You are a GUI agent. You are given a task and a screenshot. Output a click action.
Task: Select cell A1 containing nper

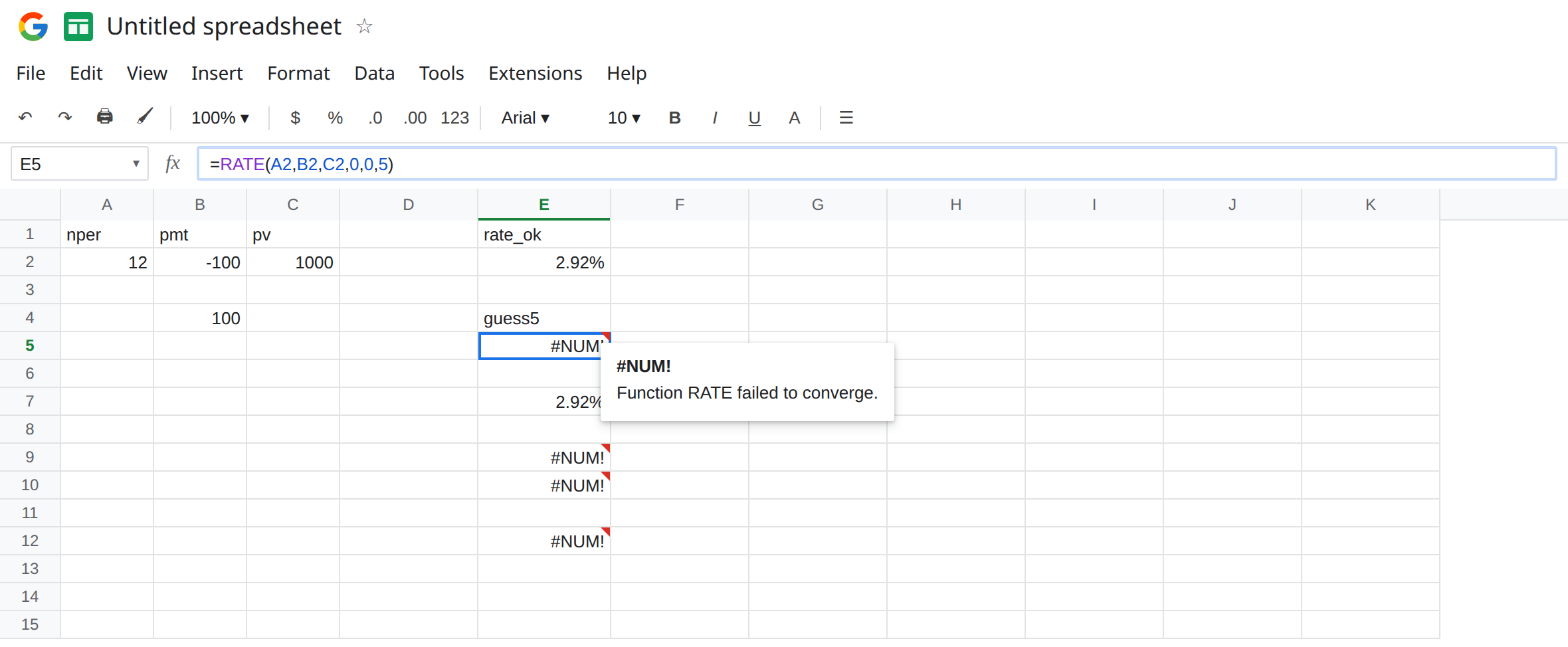(x=107, y=234)
